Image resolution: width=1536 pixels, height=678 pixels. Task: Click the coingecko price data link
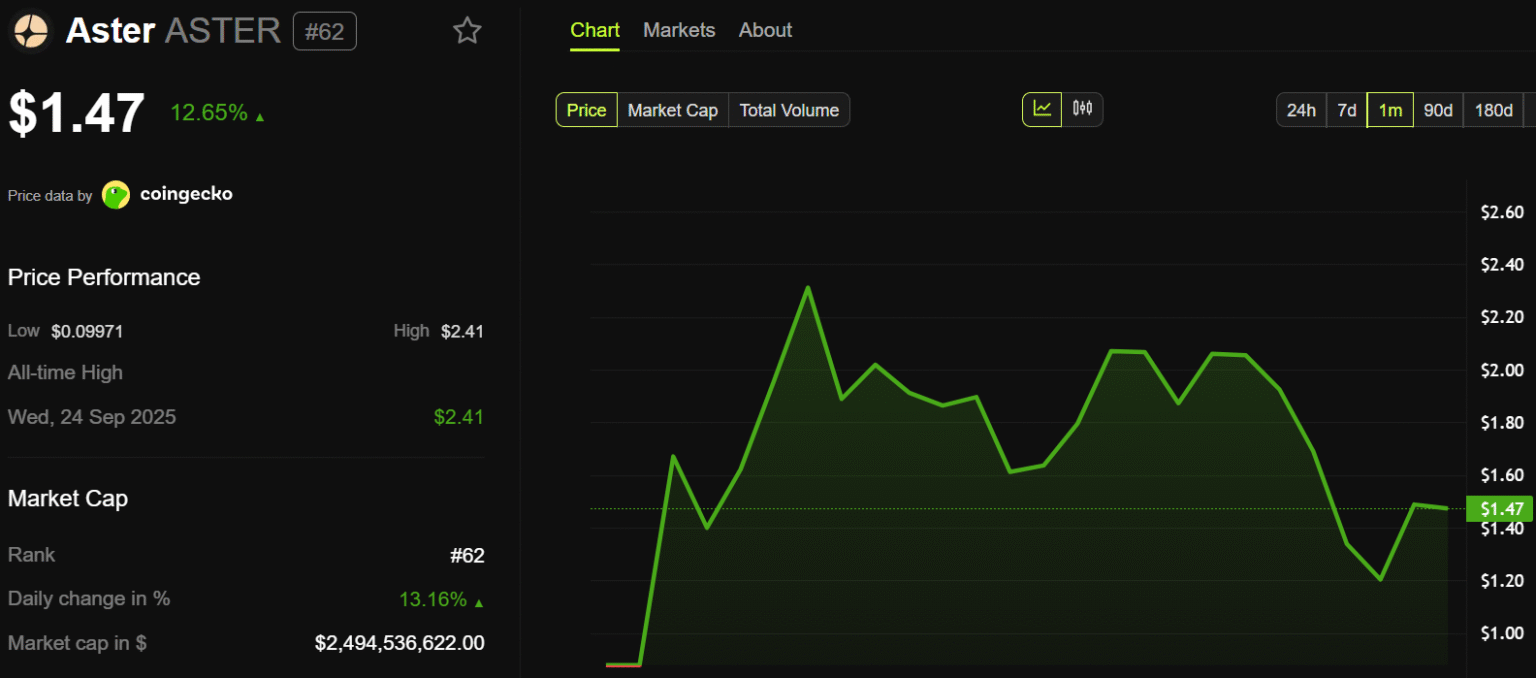(x=186, y=194)
